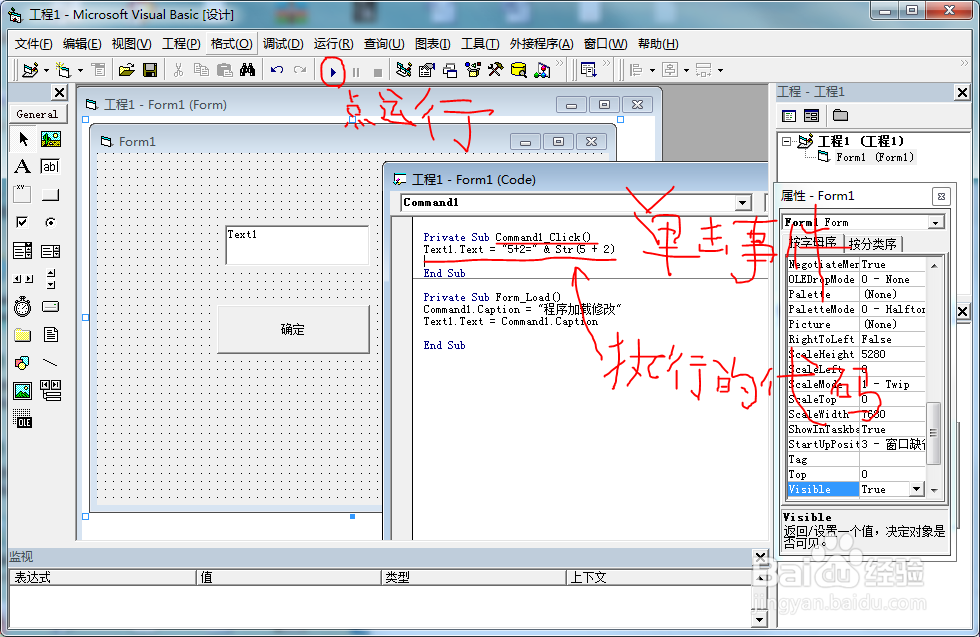
Task: Click the Add Standard EXE Project icon
Action: coord(30,70)
